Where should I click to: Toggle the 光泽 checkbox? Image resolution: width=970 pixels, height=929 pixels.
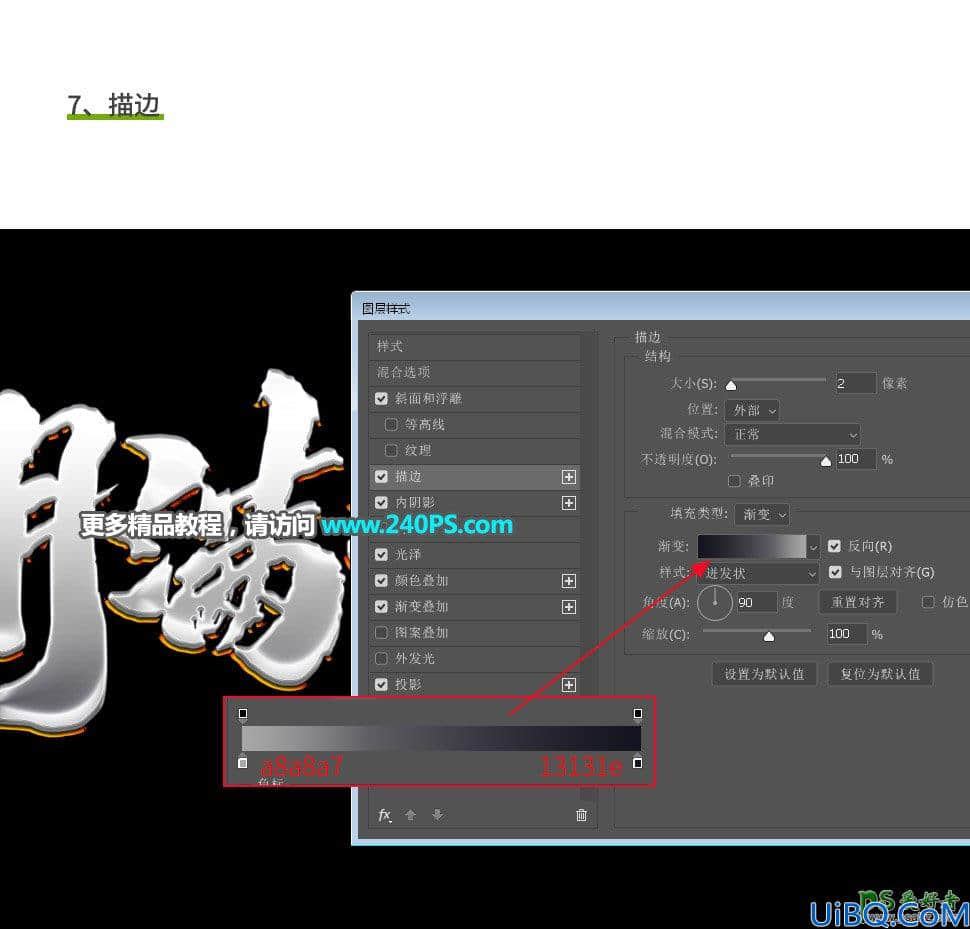click(381, 554)
